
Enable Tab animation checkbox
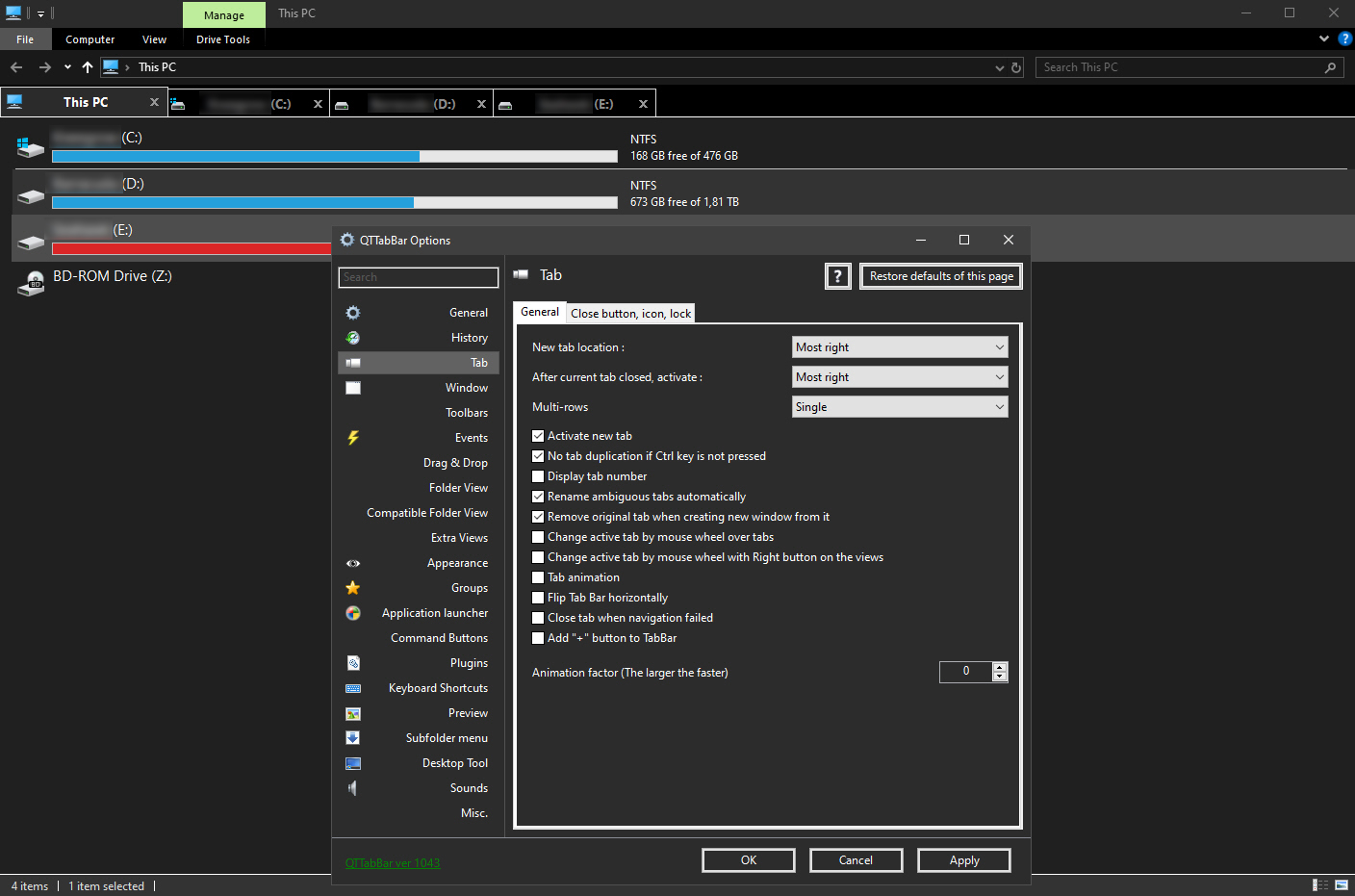click(538, 577)
